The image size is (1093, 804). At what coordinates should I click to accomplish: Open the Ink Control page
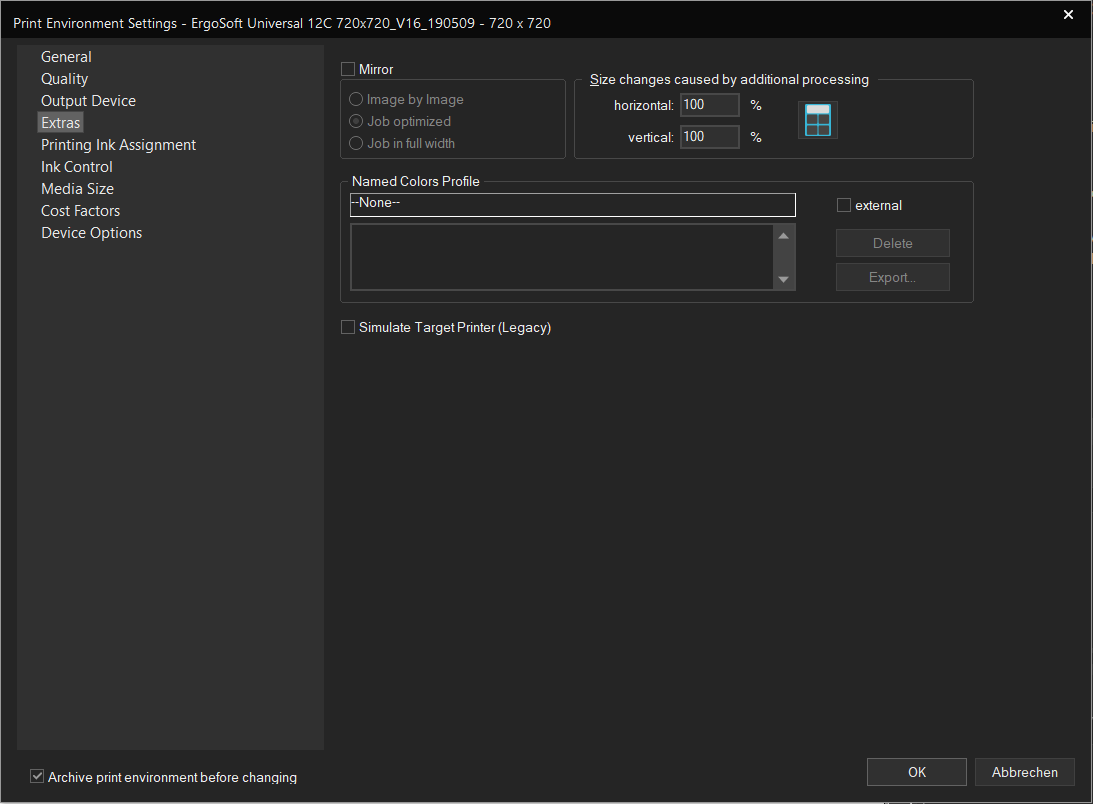click(77, 167)
